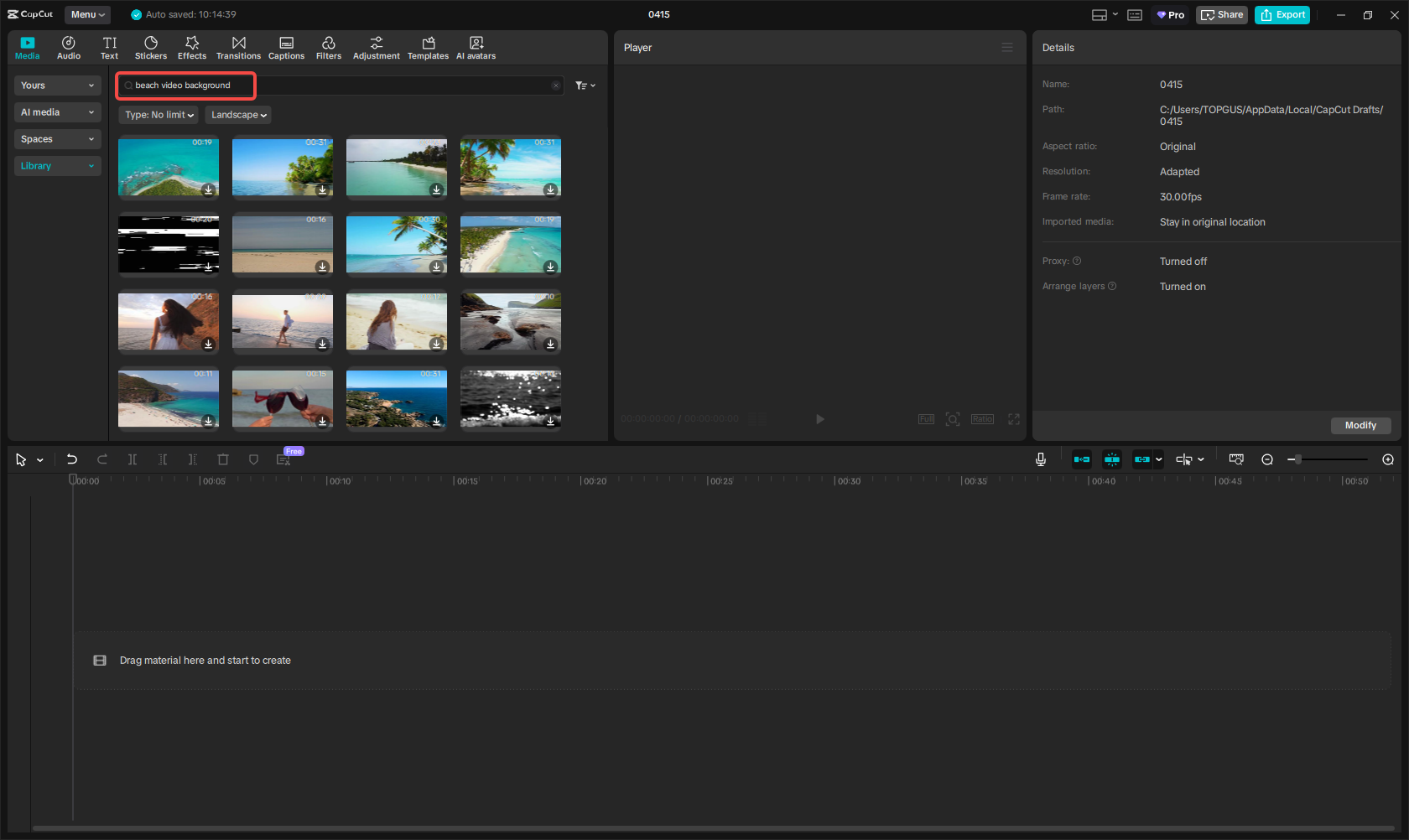1409x840 pixels.
Task: Open the AI avatars panel
Action: point(476,48)
